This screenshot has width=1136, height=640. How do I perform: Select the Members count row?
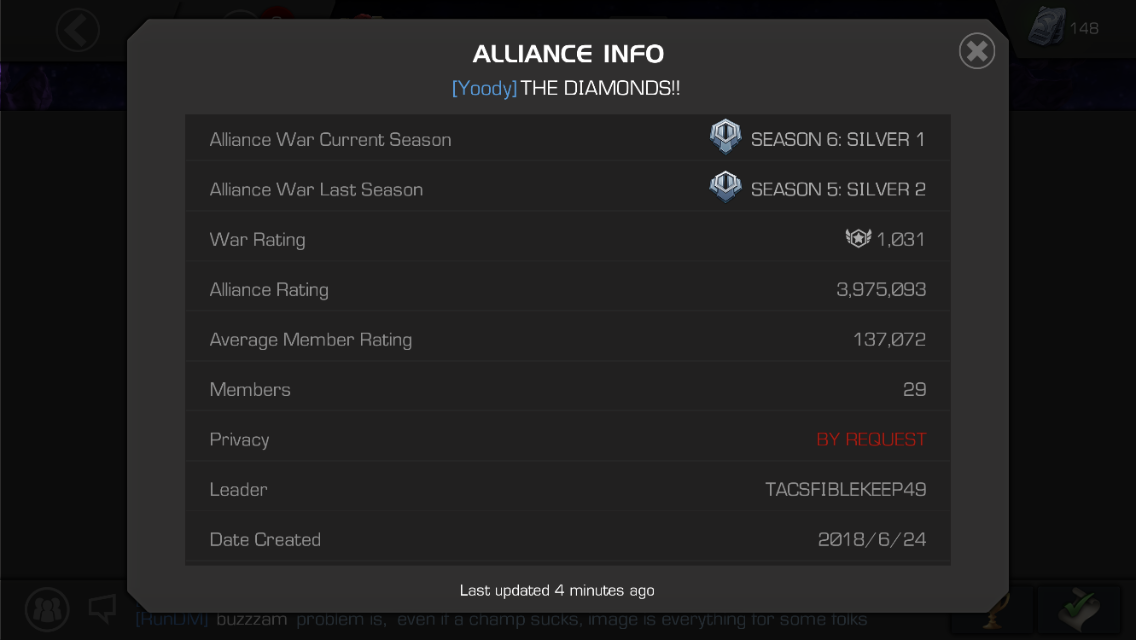pyautogui.click(x=568, y=388)
